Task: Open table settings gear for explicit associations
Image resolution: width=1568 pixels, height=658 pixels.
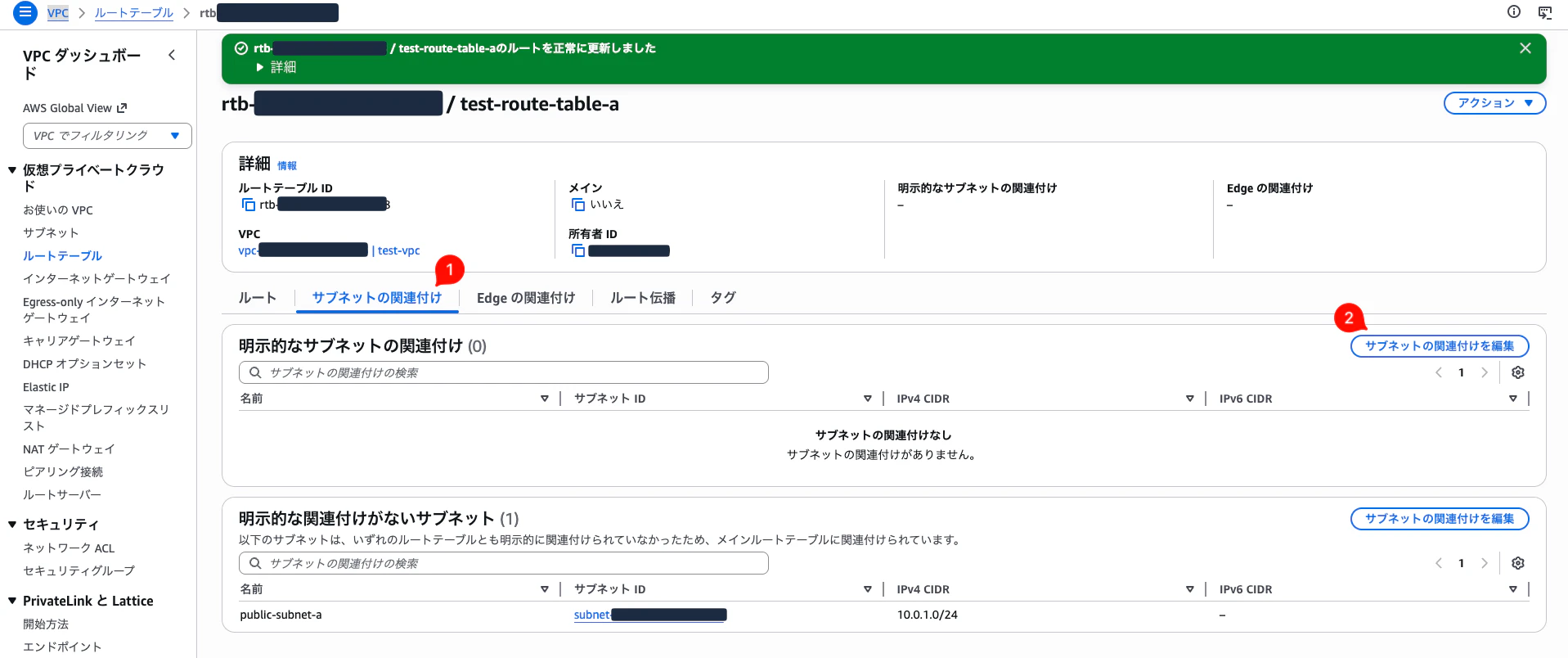Action: coord(1518,372)
